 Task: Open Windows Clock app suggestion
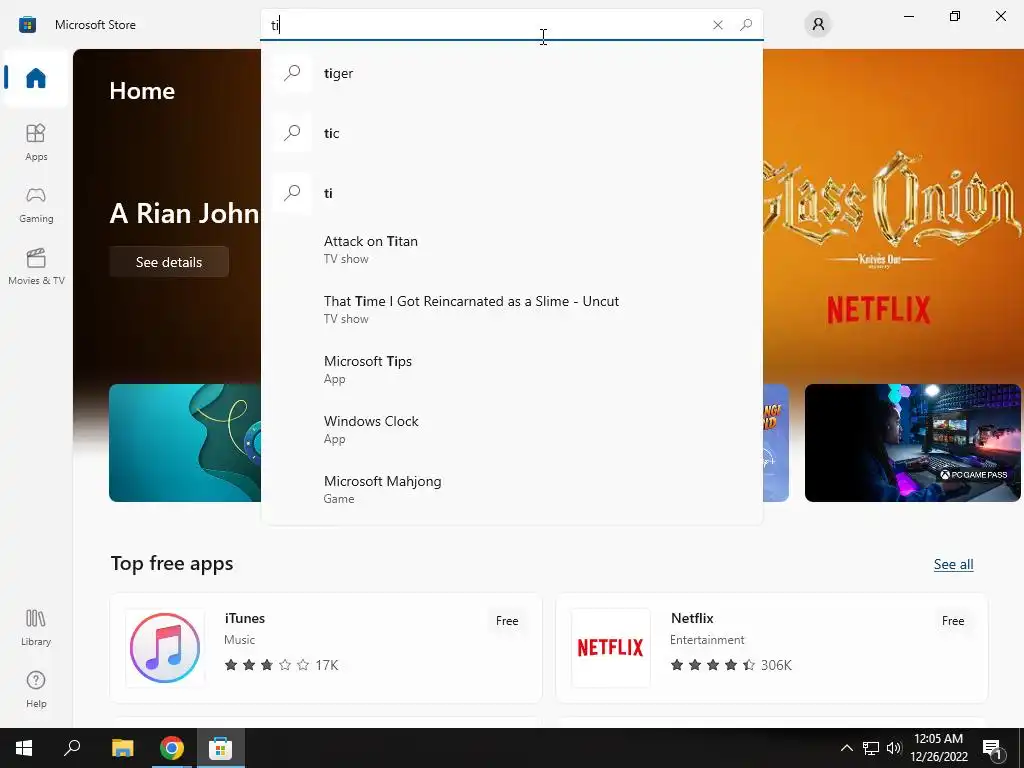(x=512, y=430)
